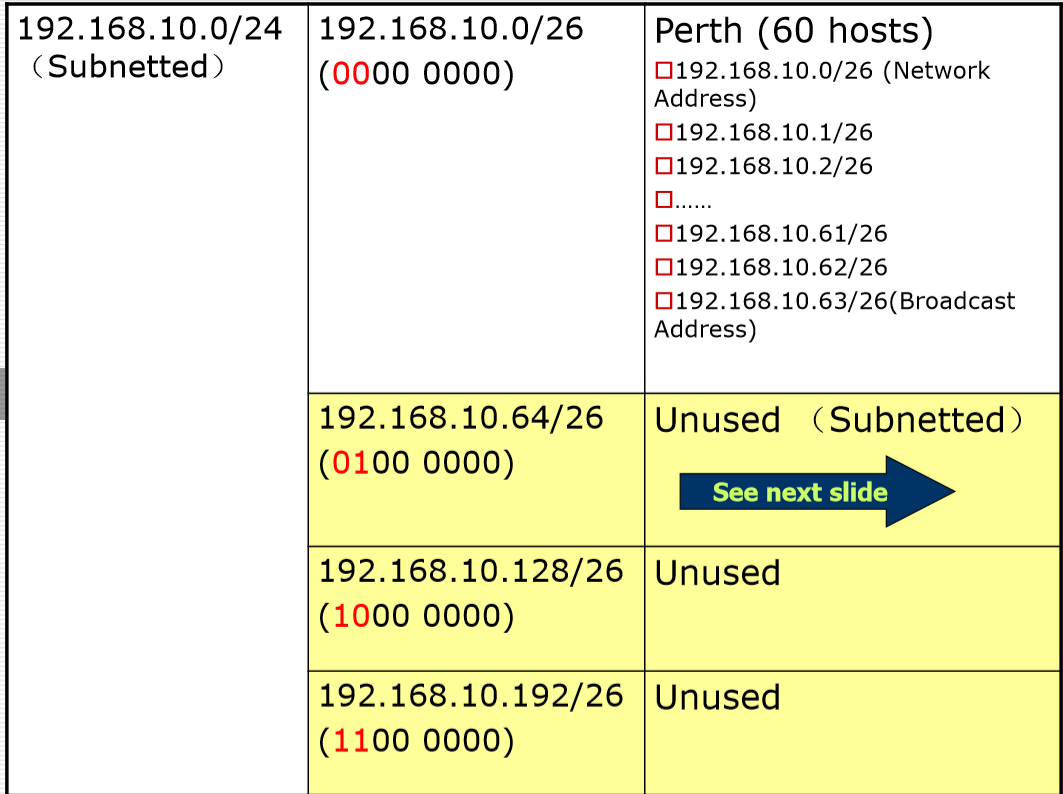Viewport: 1063px width, 794px height.
Task: Click the binary pattern (0100 0000)
Action: pyautogui.click(x=416, y=464)
